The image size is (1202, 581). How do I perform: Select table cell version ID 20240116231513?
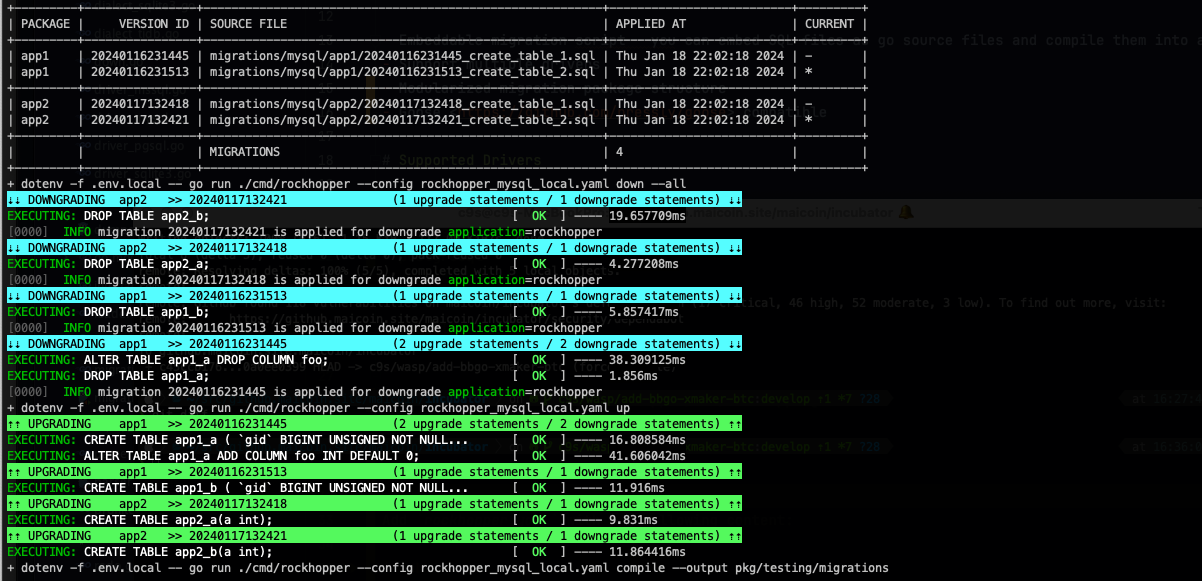tap(140, 72)
